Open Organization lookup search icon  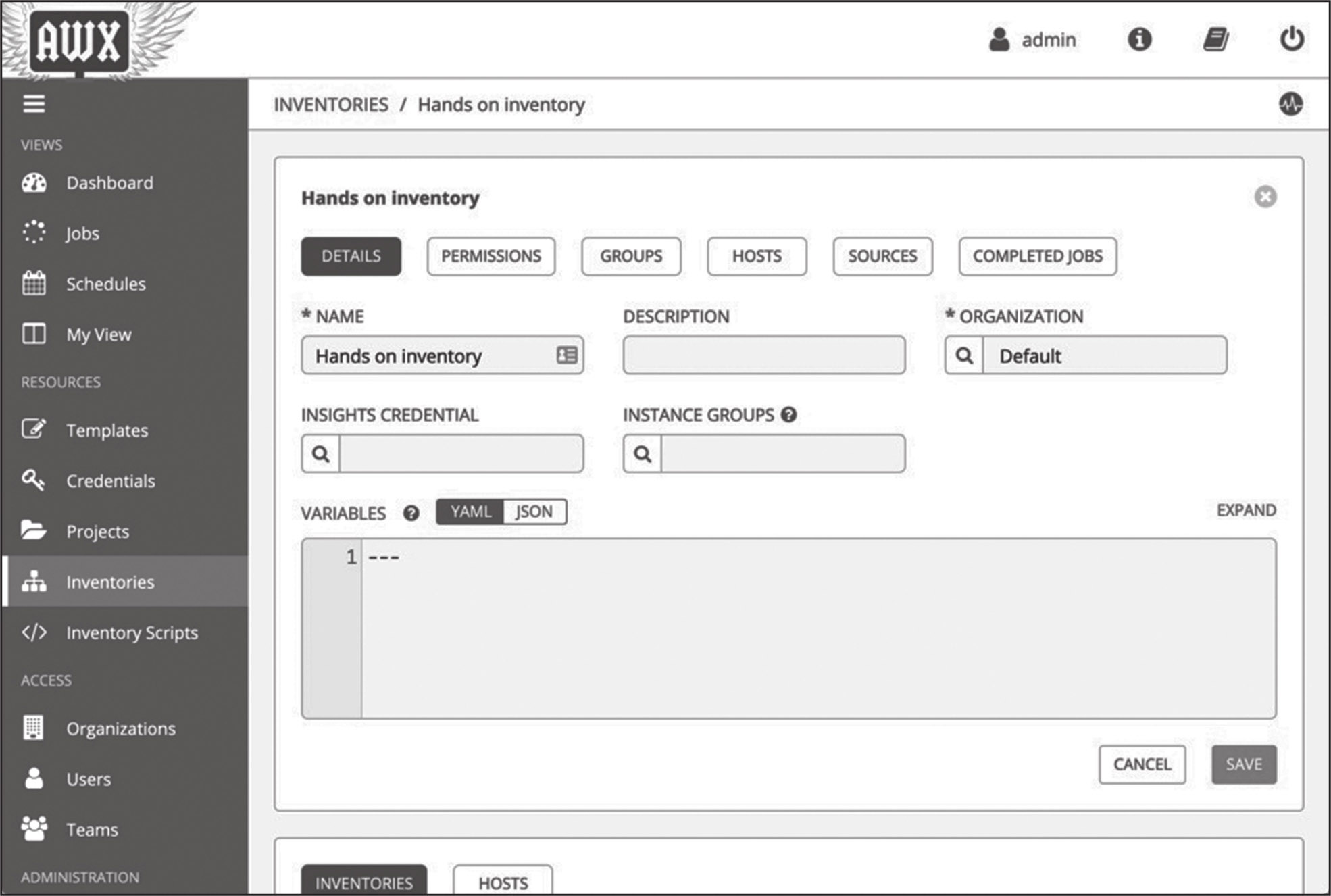click(964, 355)
